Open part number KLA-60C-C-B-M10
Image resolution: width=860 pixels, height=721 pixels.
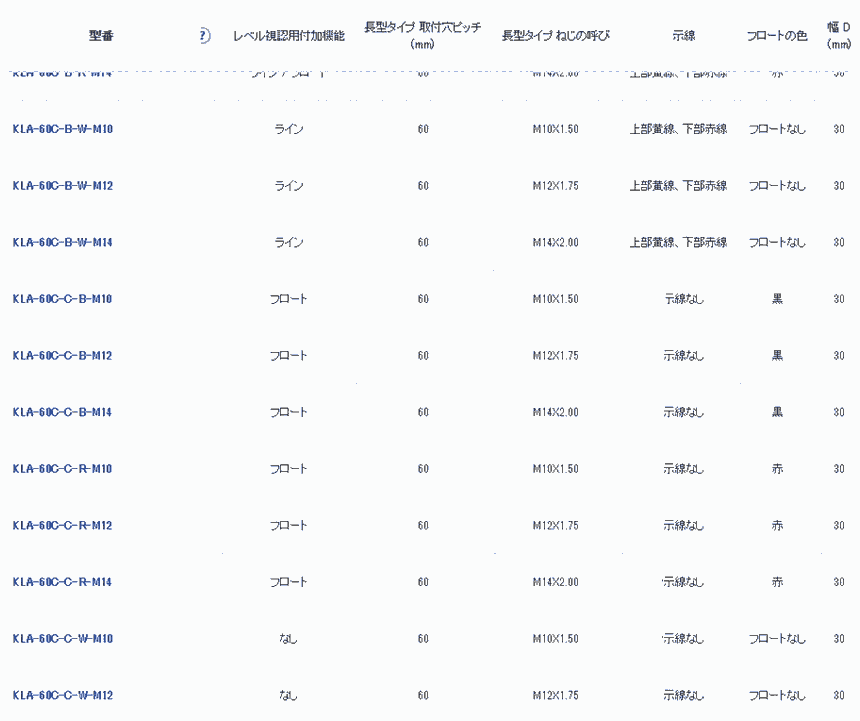tap(62, 299)
